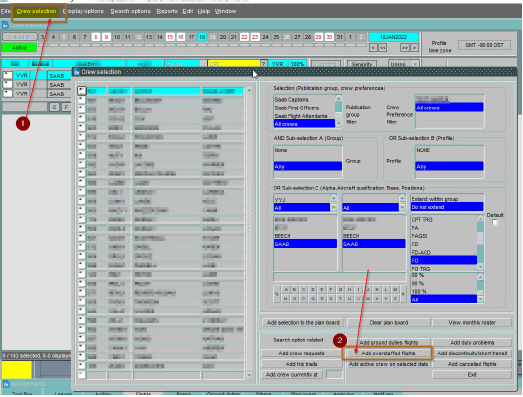Click Add duty problems button

(472, 343)
